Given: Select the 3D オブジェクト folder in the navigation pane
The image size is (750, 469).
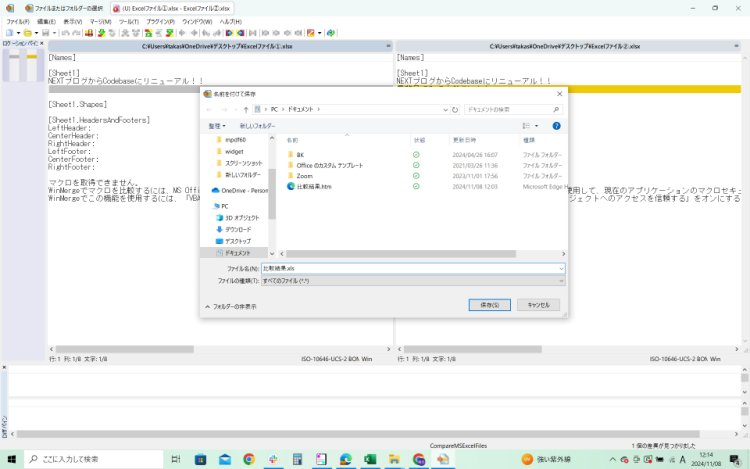Looking at the screenshot, I should pyautogui.click(x=241, y=217).
